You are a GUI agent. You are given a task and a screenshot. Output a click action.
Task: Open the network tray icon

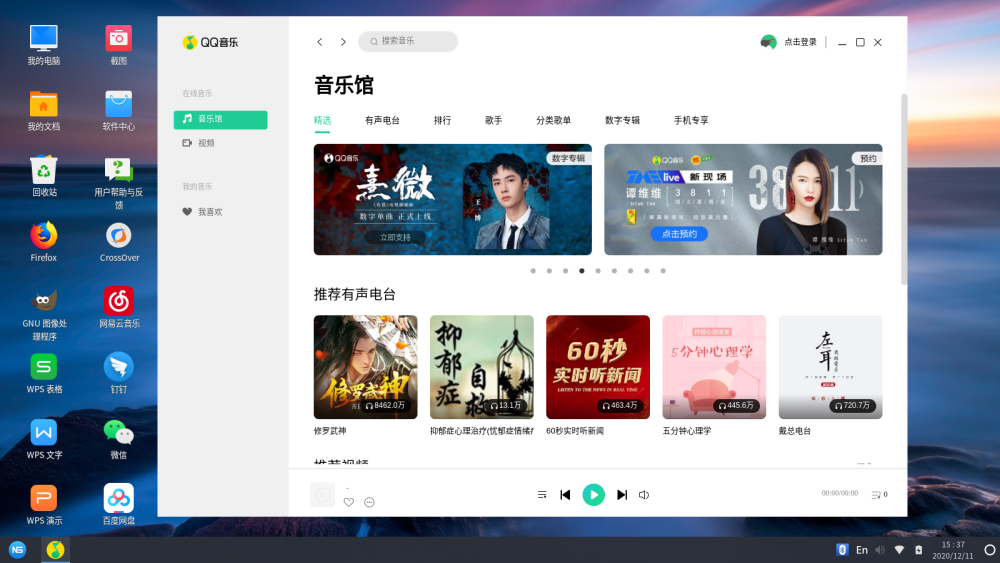899,550
